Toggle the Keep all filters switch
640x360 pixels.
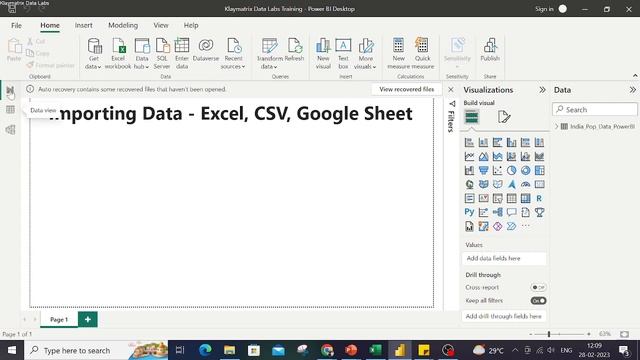538,301
